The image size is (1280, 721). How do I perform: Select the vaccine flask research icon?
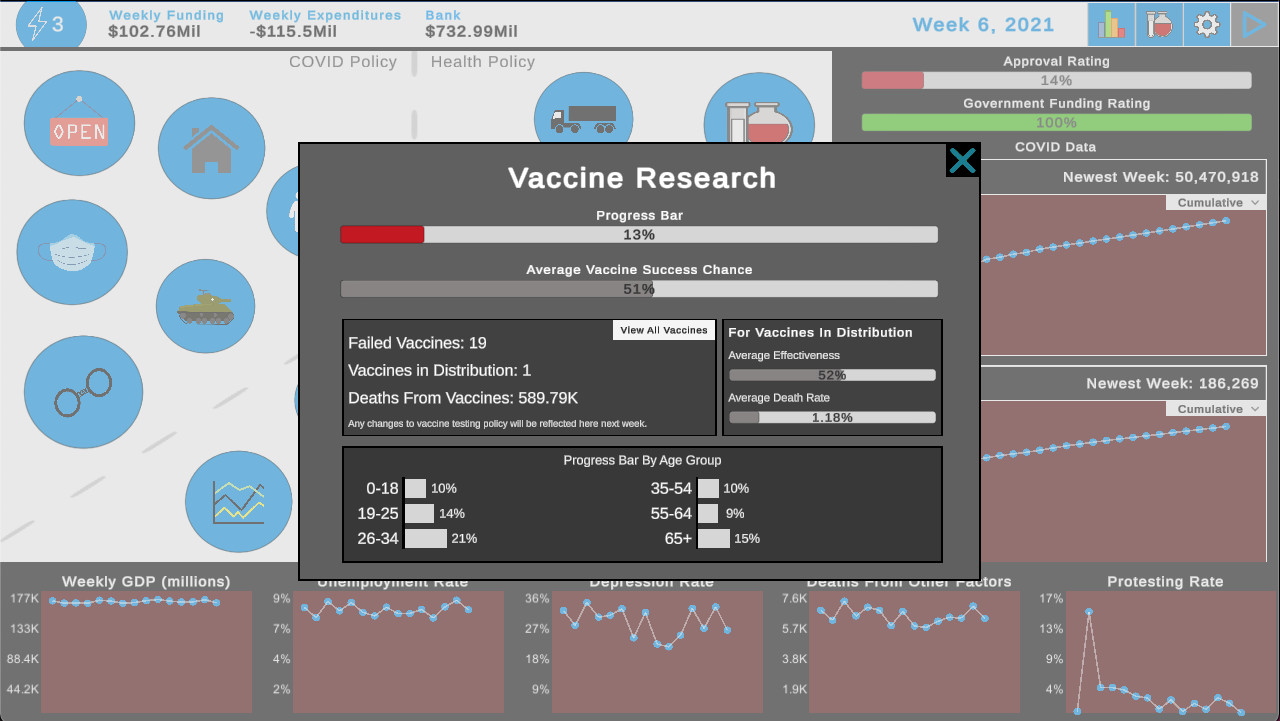point(759,113)
